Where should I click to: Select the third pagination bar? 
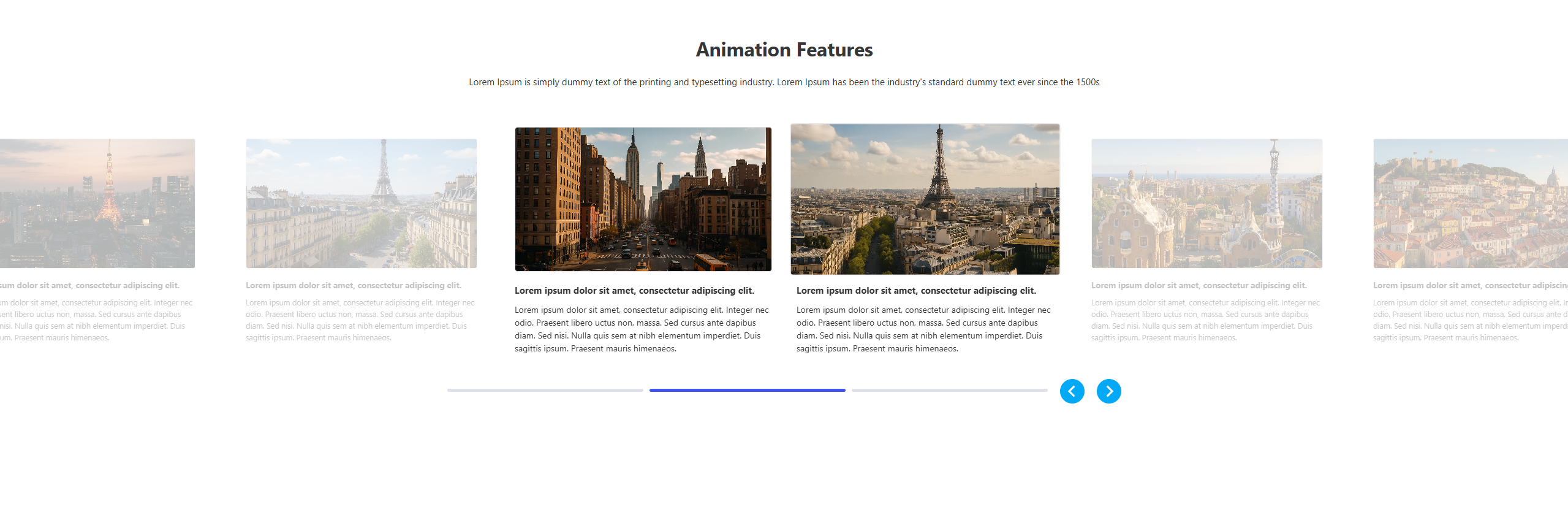coord(949,390)
